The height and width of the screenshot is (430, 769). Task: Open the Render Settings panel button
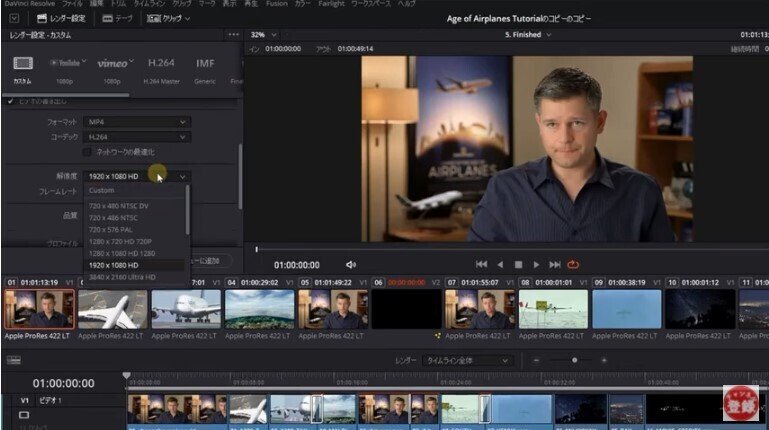click(61, 18)
